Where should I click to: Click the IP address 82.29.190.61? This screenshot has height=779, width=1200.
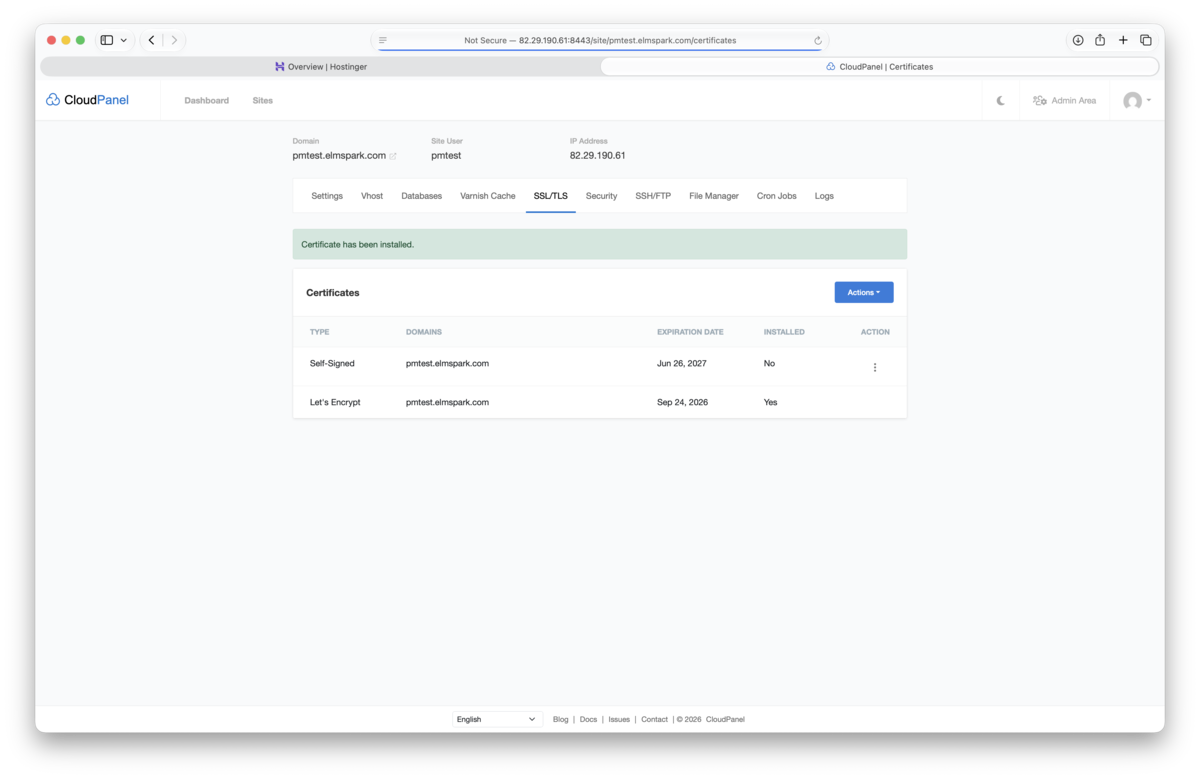point(598,156)
